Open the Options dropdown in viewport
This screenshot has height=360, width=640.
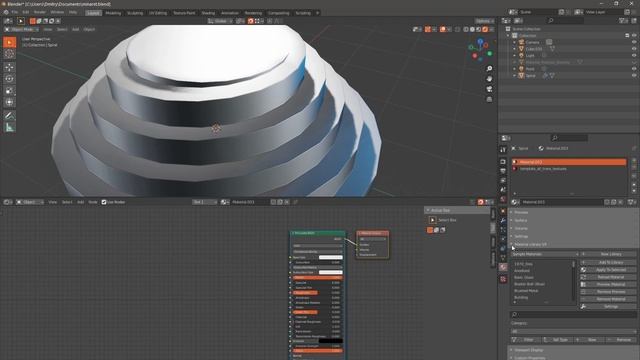click(484, 21)
